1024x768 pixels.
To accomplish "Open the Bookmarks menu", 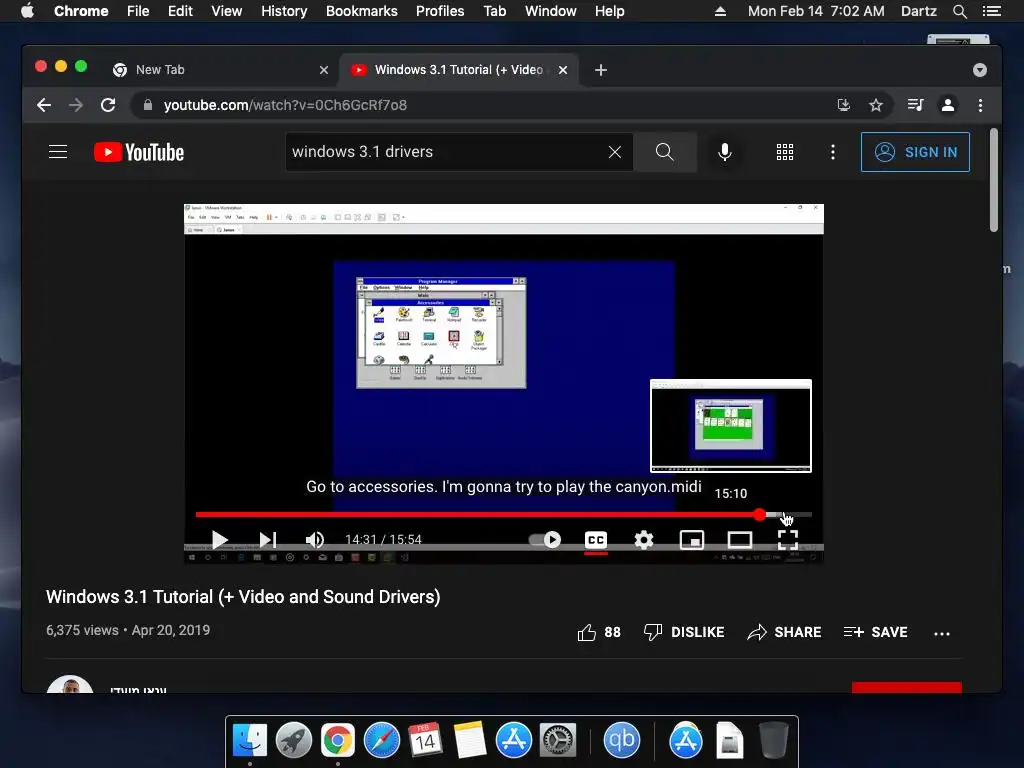I will coord(362,11).
